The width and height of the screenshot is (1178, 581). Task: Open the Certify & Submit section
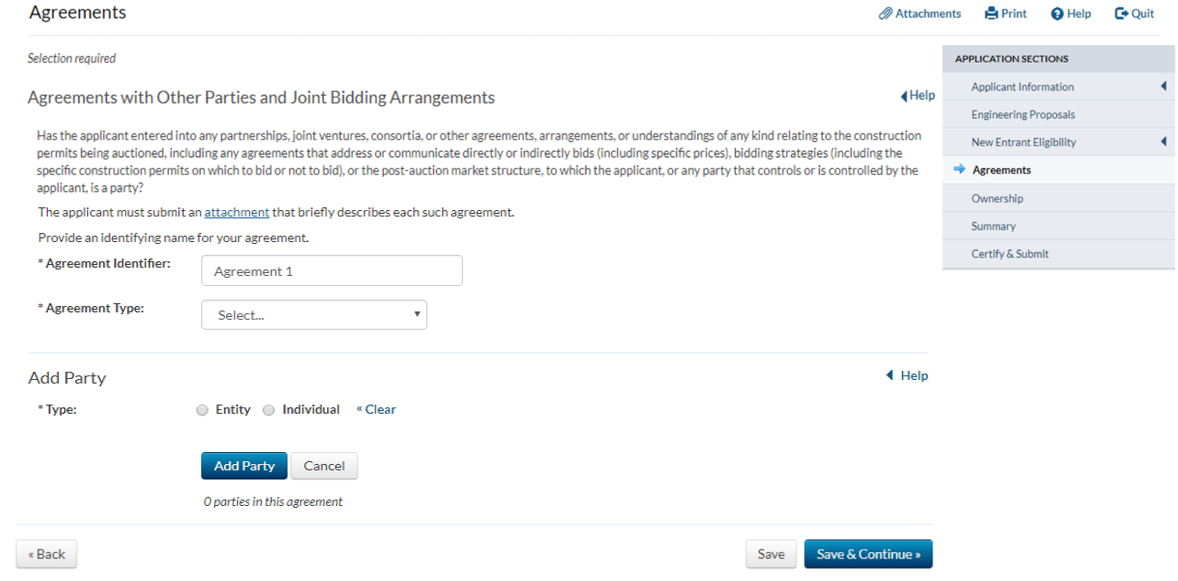tap(1010, 254)
